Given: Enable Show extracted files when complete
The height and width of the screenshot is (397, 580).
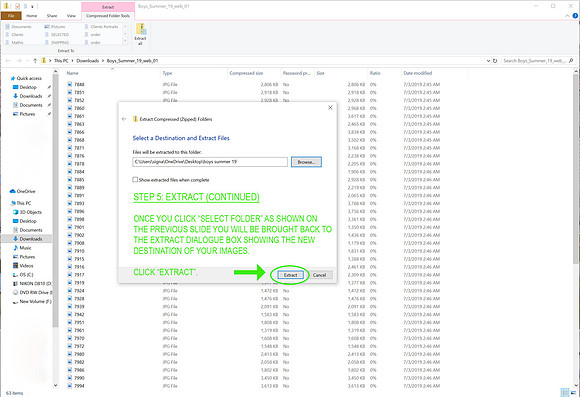Looking at the screenshot, I should click(x=135, y=180).
